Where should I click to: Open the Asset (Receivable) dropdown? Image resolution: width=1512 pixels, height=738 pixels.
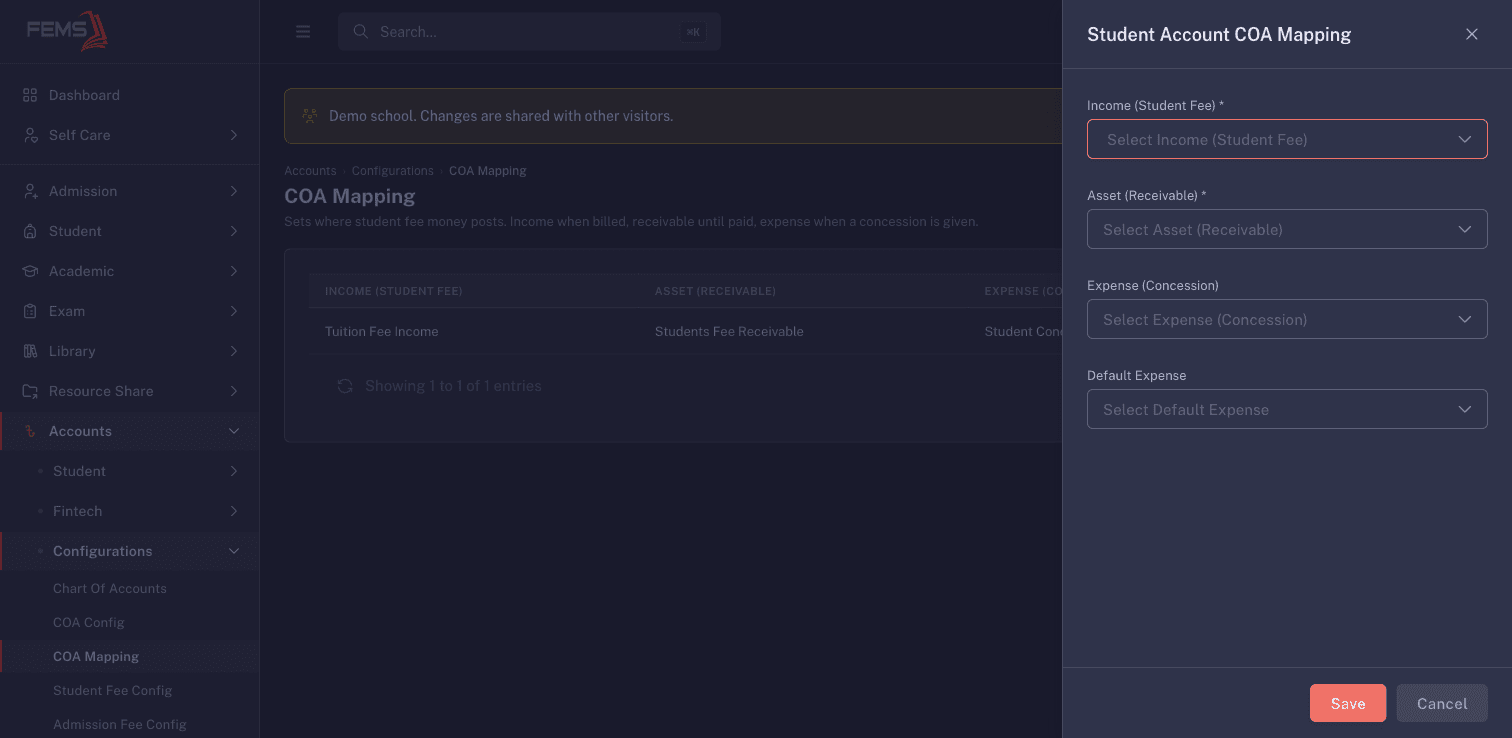[x=1287, y=229]
